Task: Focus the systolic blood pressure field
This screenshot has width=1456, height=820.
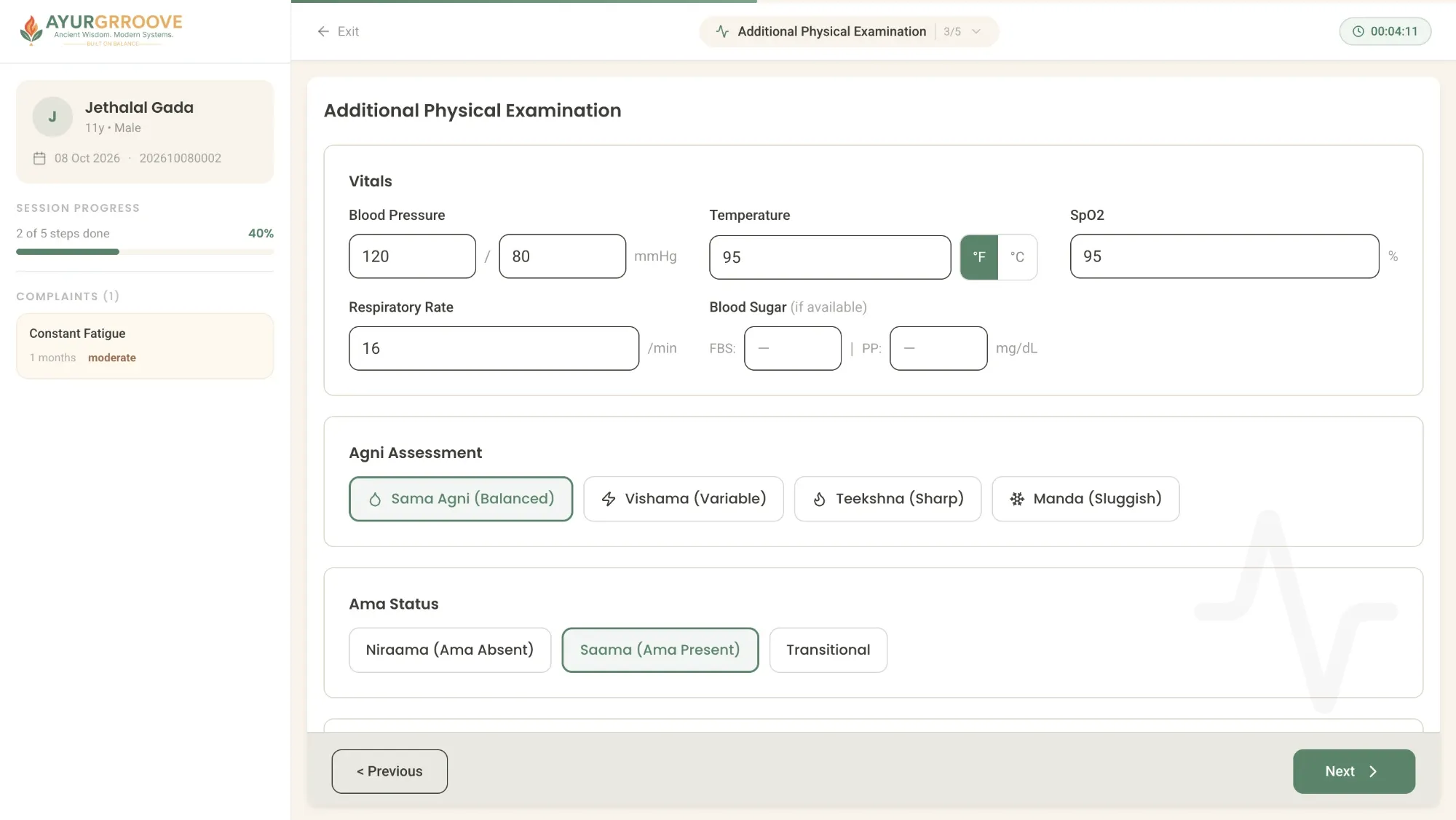Action: (412, 256)
